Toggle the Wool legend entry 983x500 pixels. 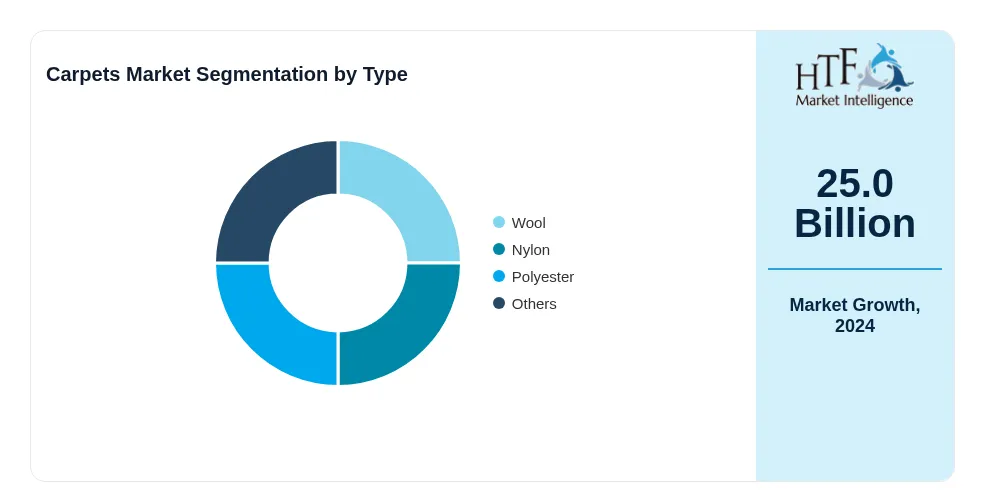tap(519, 222)
